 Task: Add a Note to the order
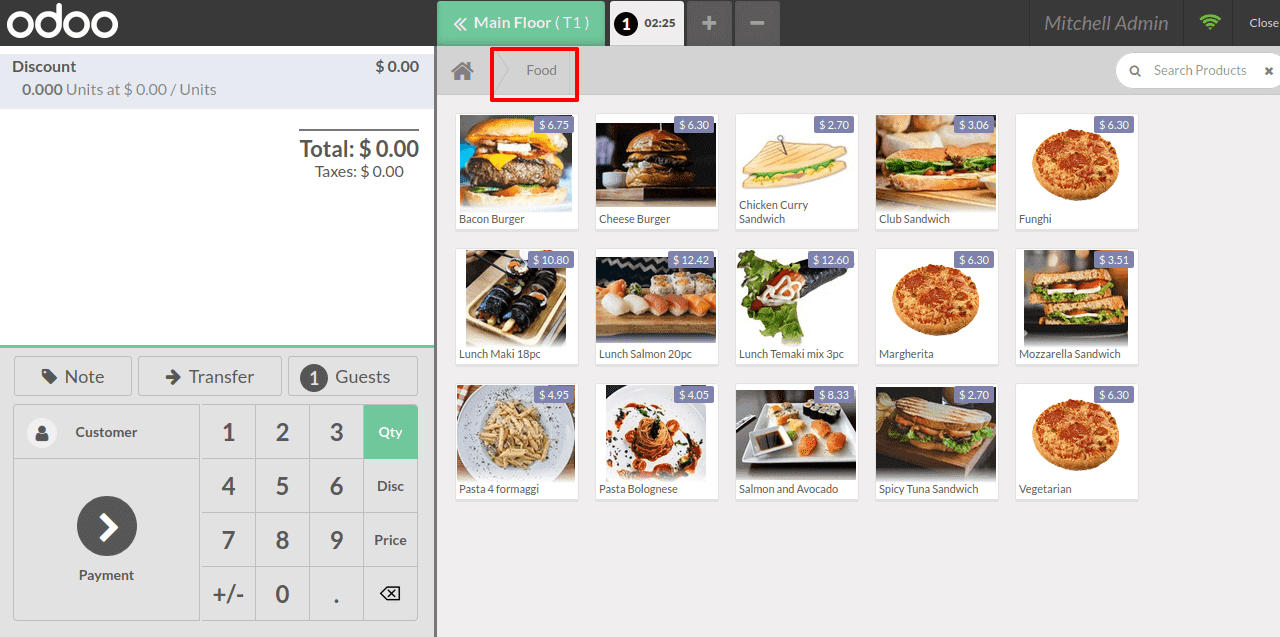tap(73, 376)
